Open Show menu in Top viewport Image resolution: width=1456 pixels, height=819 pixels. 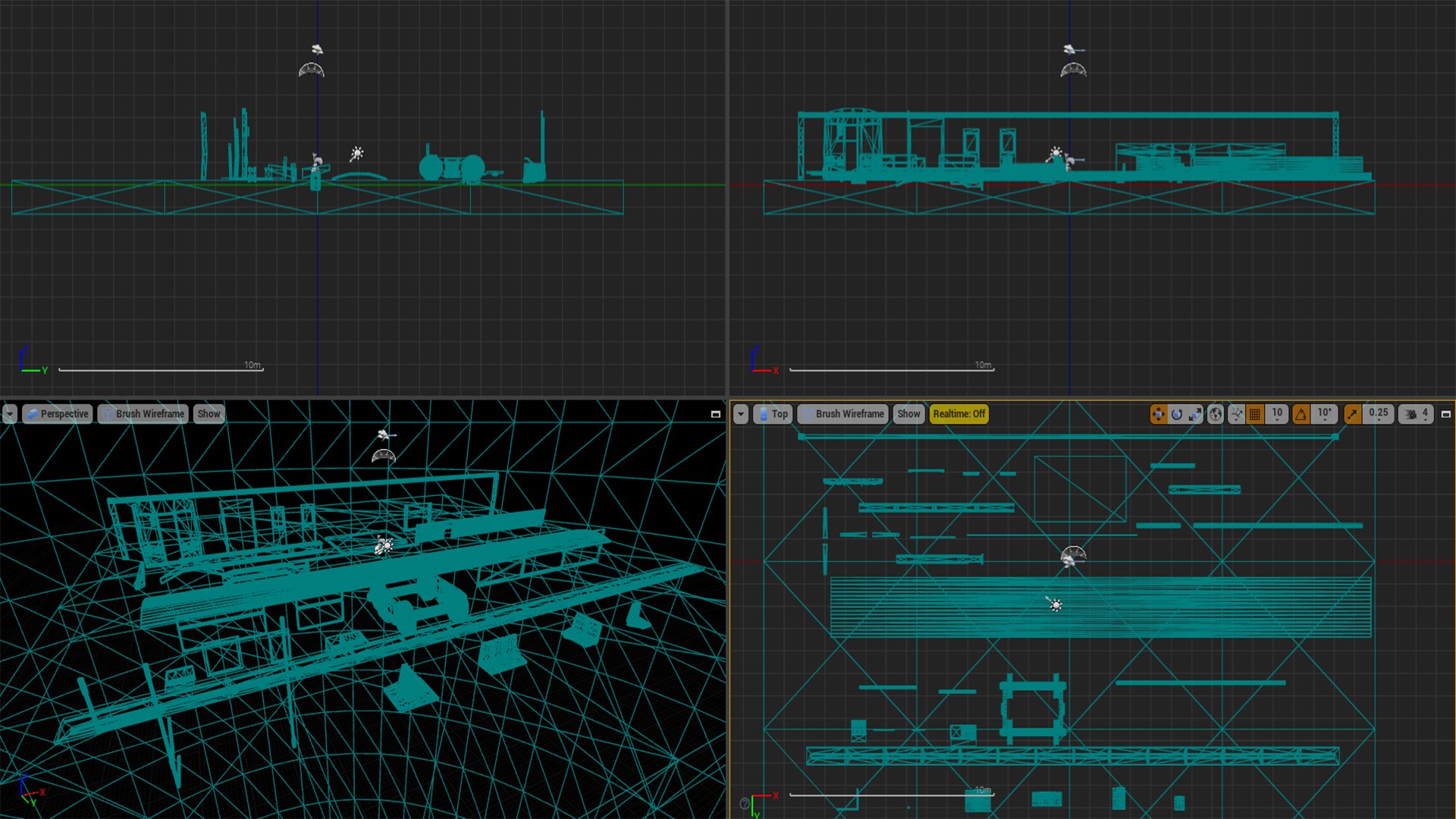pyautogui.click(x=908, y=414)
